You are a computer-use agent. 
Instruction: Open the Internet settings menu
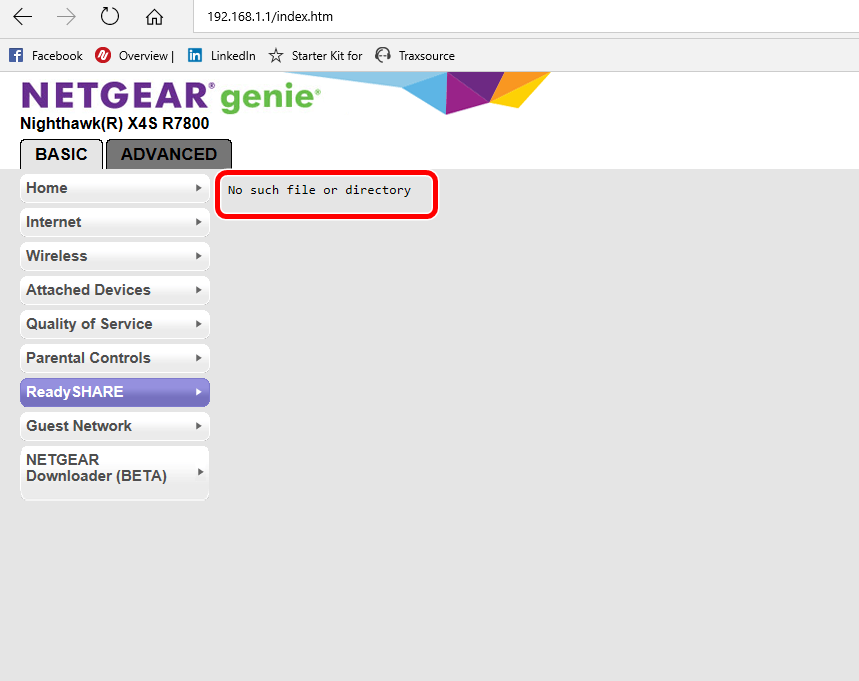(x=115, y=222)
